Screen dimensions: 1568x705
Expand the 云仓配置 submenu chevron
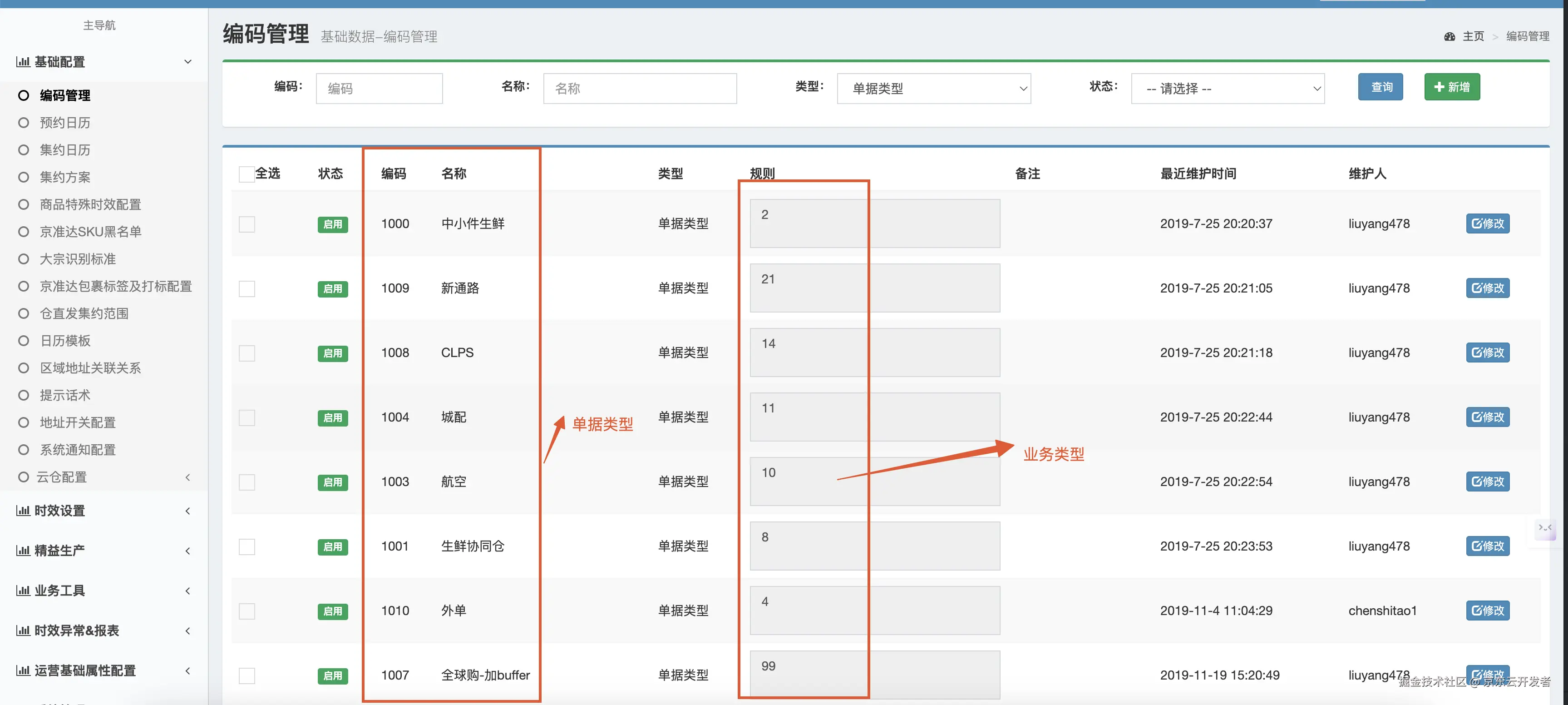(187, 477)
